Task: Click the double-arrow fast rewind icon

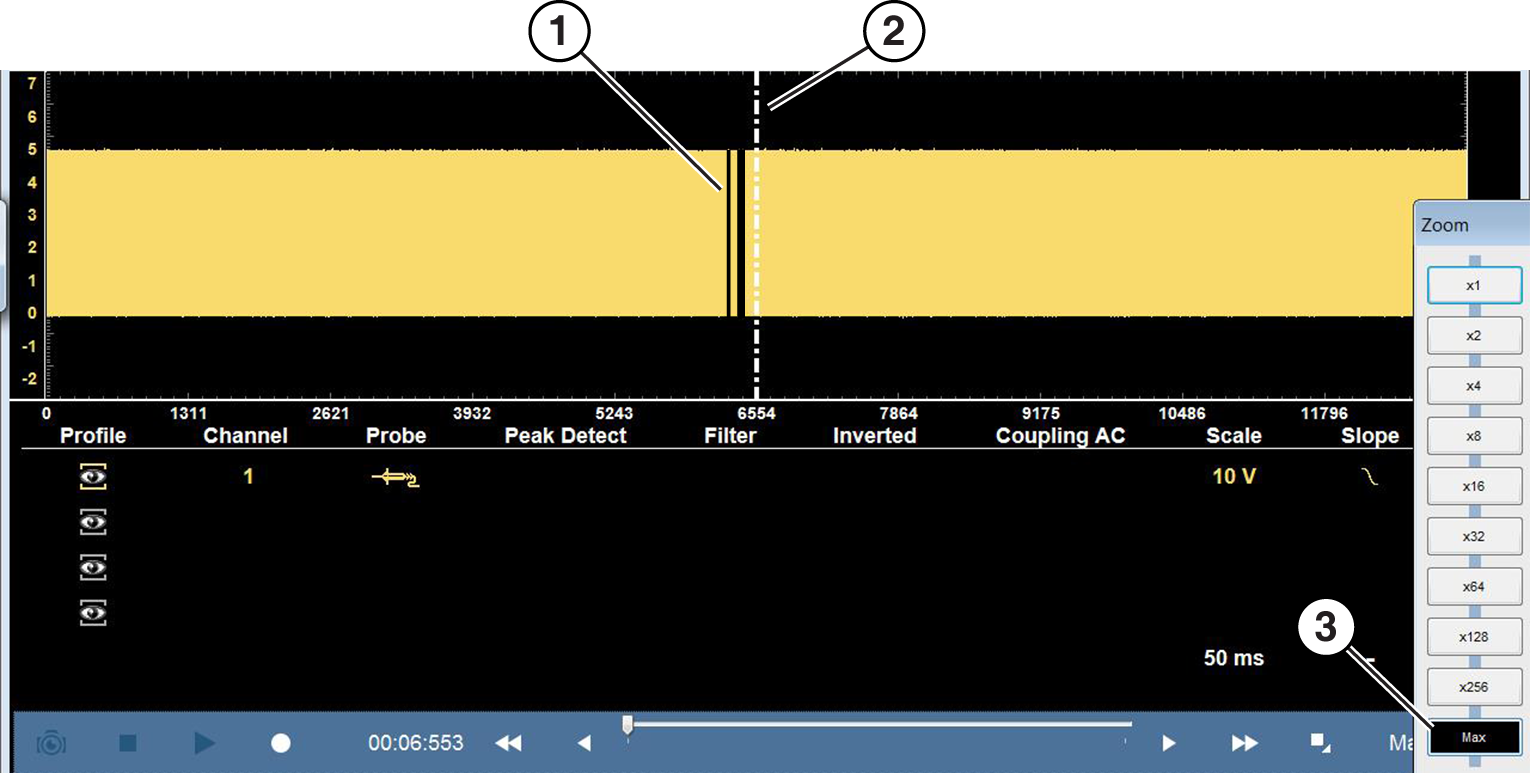Action: (508, 743)
